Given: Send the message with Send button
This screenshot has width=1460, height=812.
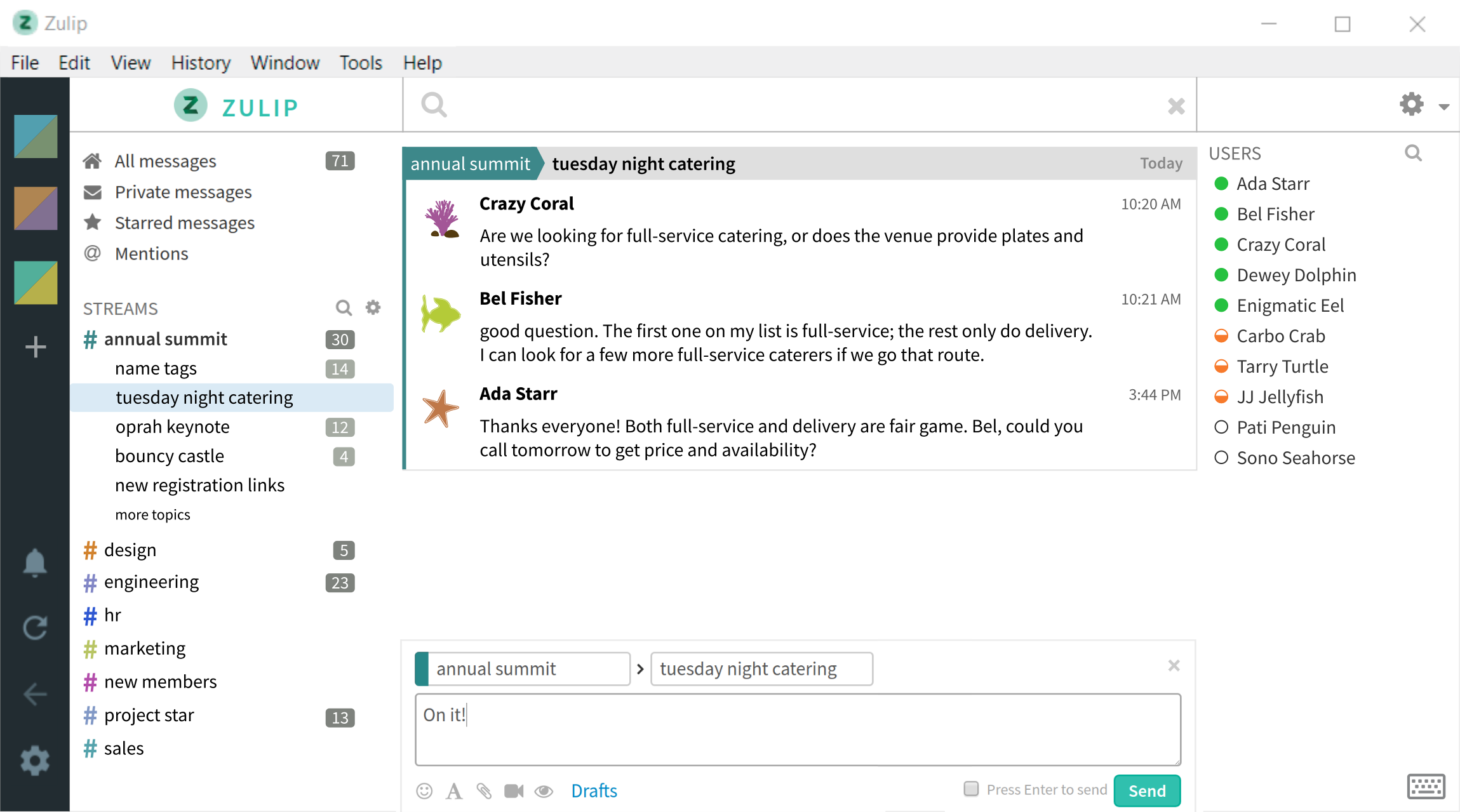Looking at the screenshot, I should point(1147,790).
